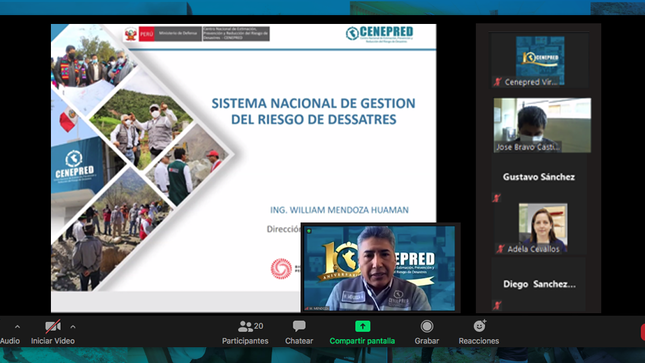Screen dimensions: 645x363
Task: Click the Audio label in the toolbar
Action: pos(10,341)
